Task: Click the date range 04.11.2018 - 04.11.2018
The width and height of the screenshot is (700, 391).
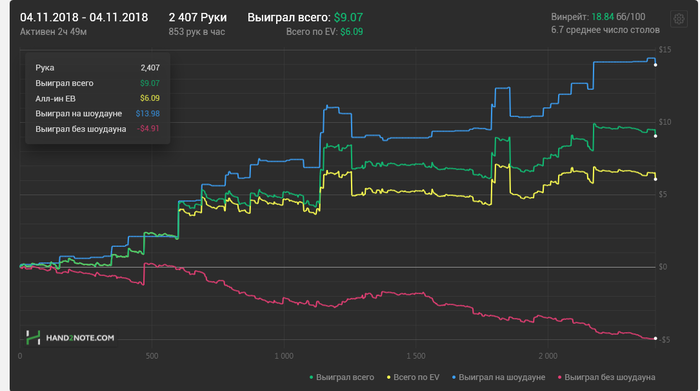Action: 84,17
